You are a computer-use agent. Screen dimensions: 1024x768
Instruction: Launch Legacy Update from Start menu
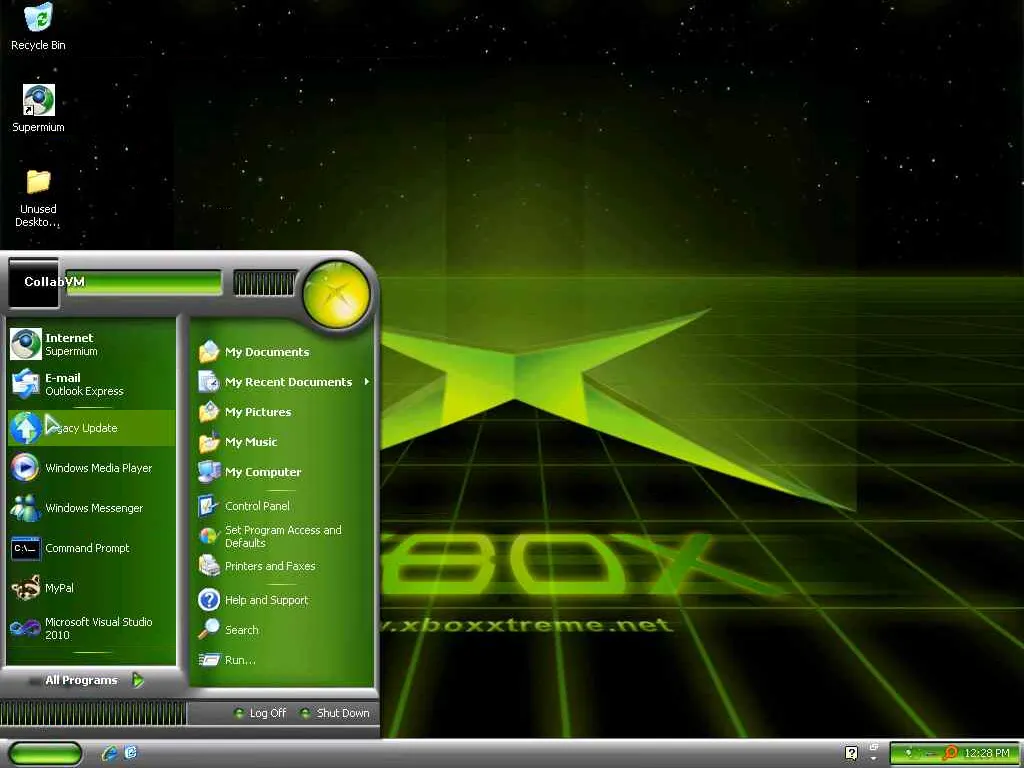(x=91, y=428)
